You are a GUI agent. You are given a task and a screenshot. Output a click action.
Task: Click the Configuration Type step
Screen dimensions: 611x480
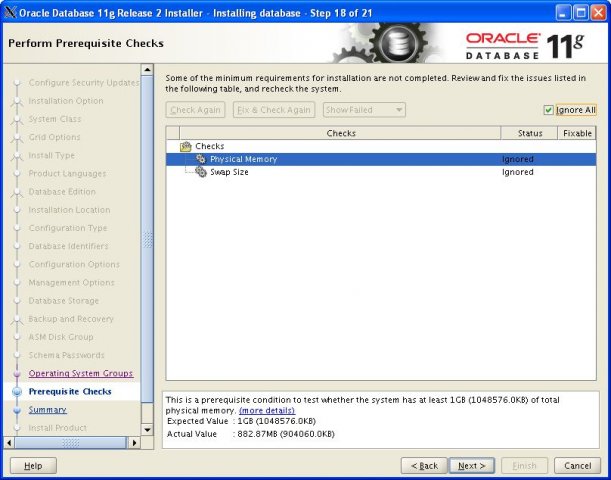pos(68,228)
